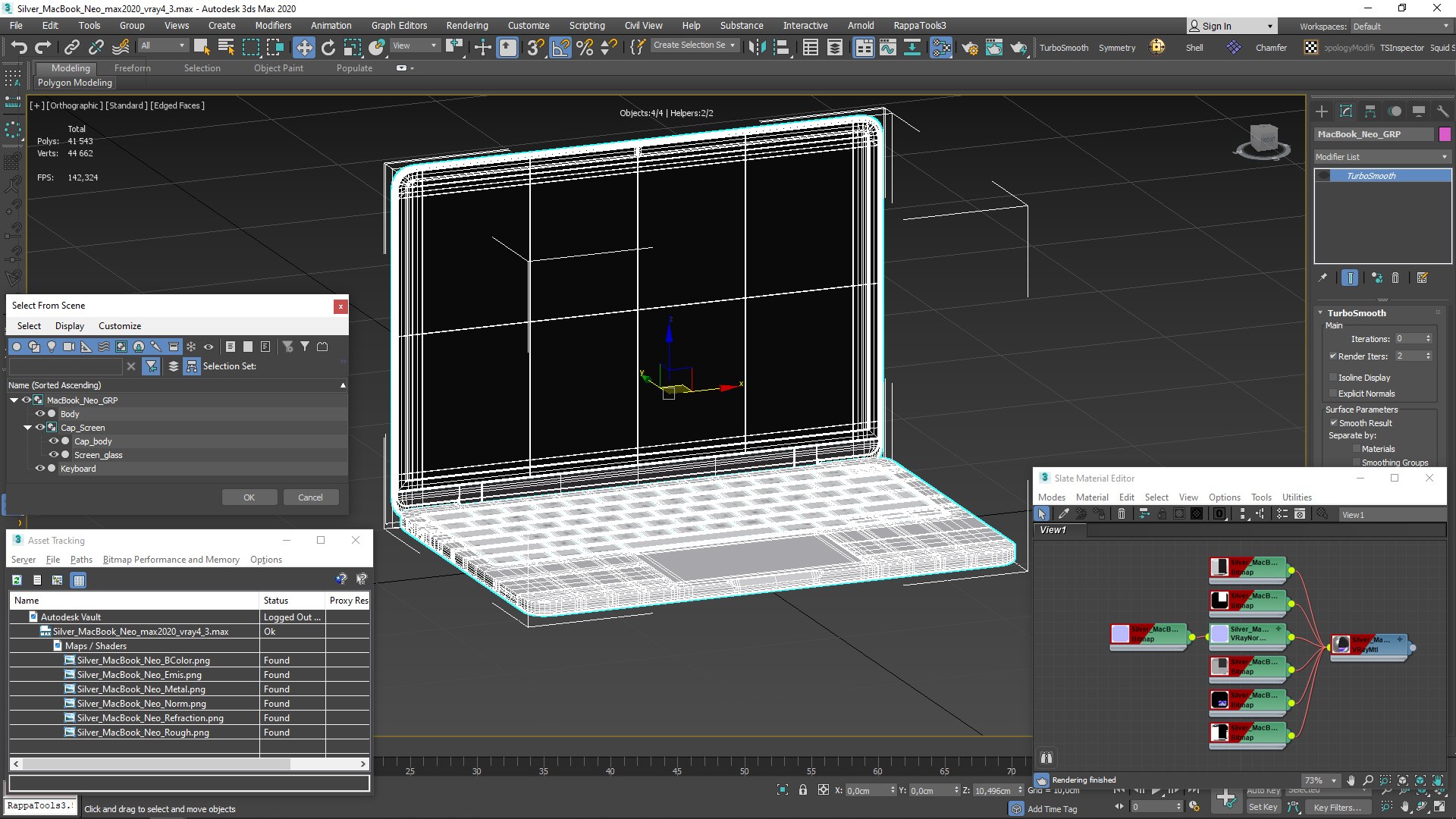Toggle visibility eye of Keyboard object
Image resolution: width=1456 pixels, height=819 pixels.
tap(40, 469)
